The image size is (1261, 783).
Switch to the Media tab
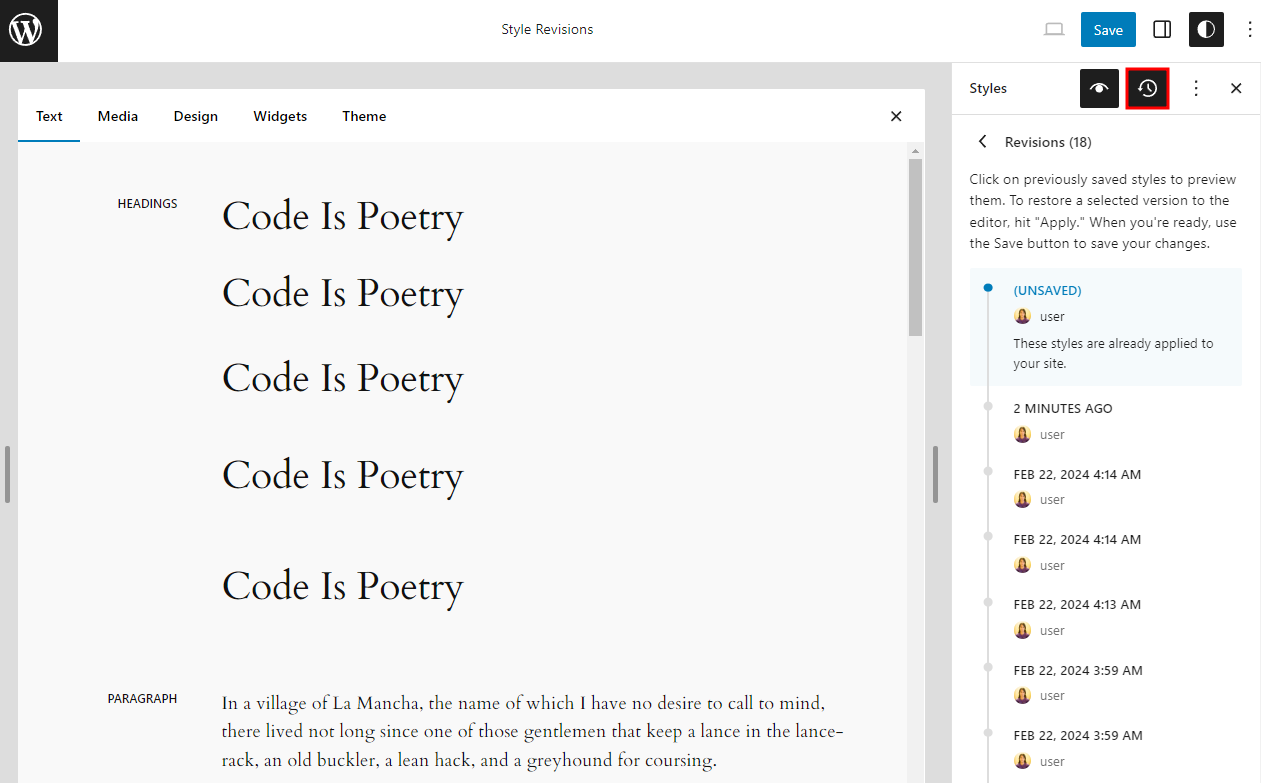(118, 116)
